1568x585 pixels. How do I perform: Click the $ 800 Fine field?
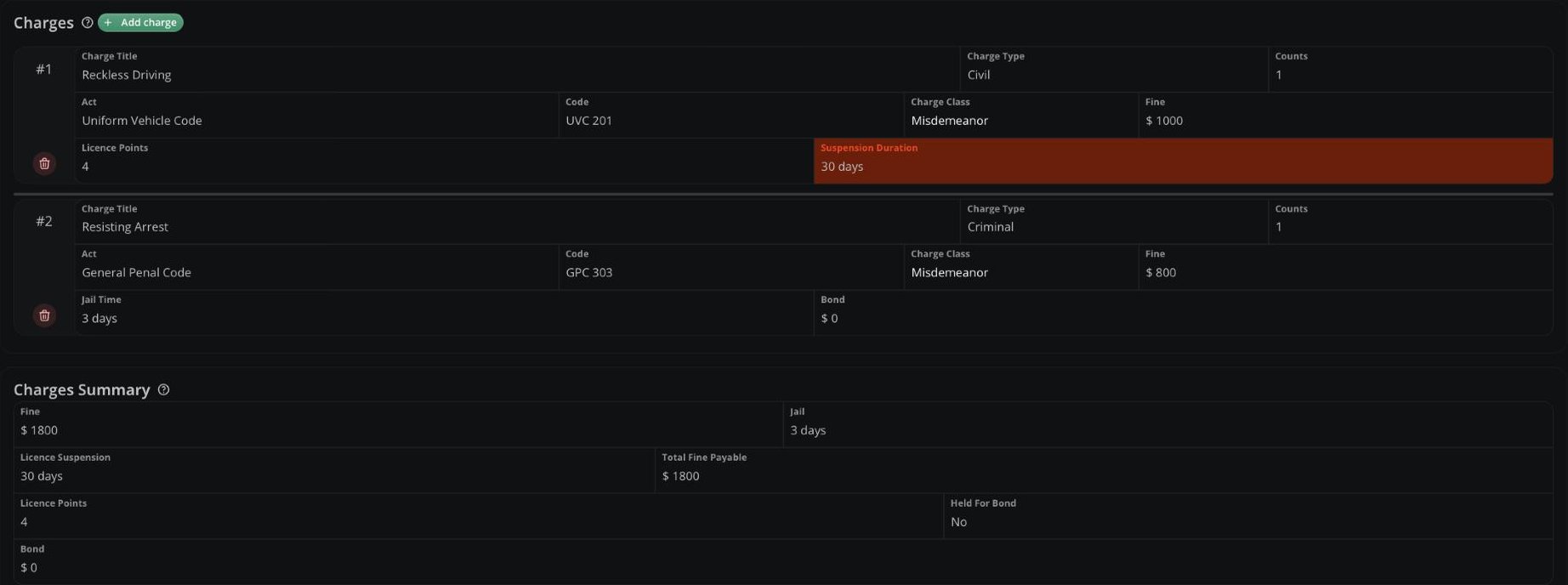[1346, 267]
